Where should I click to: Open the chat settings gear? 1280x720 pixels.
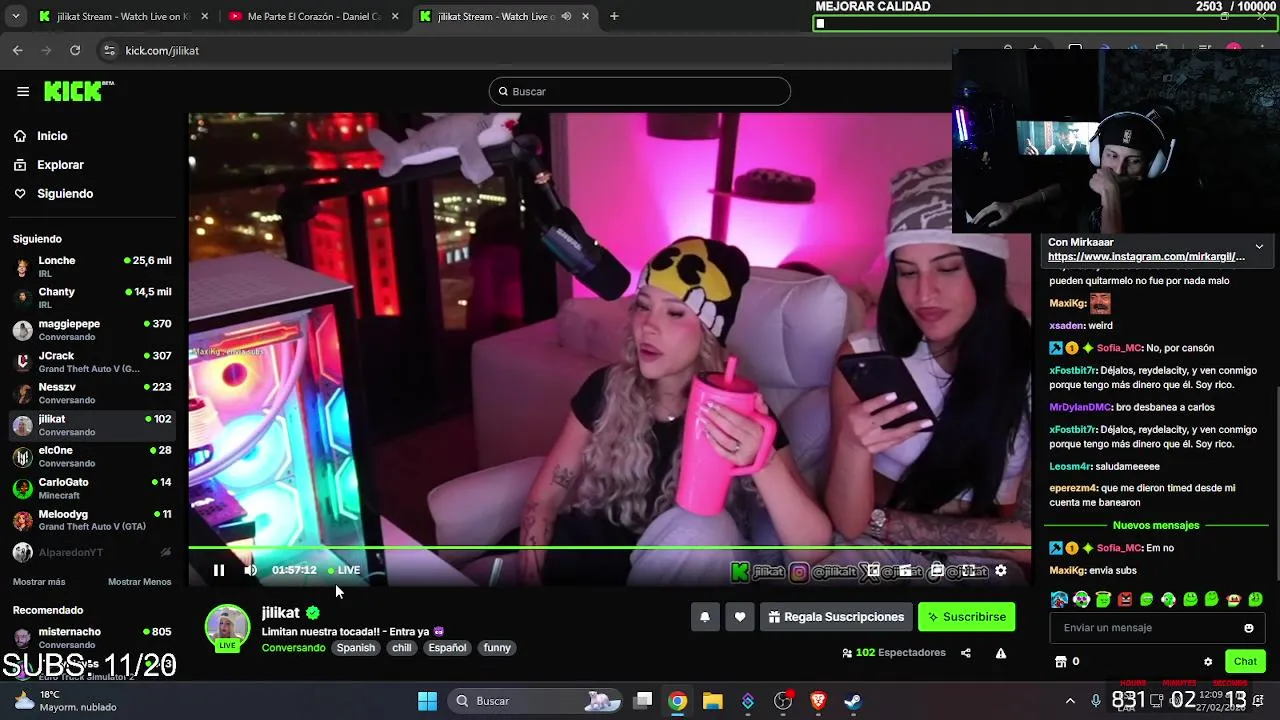(1208, 661)
